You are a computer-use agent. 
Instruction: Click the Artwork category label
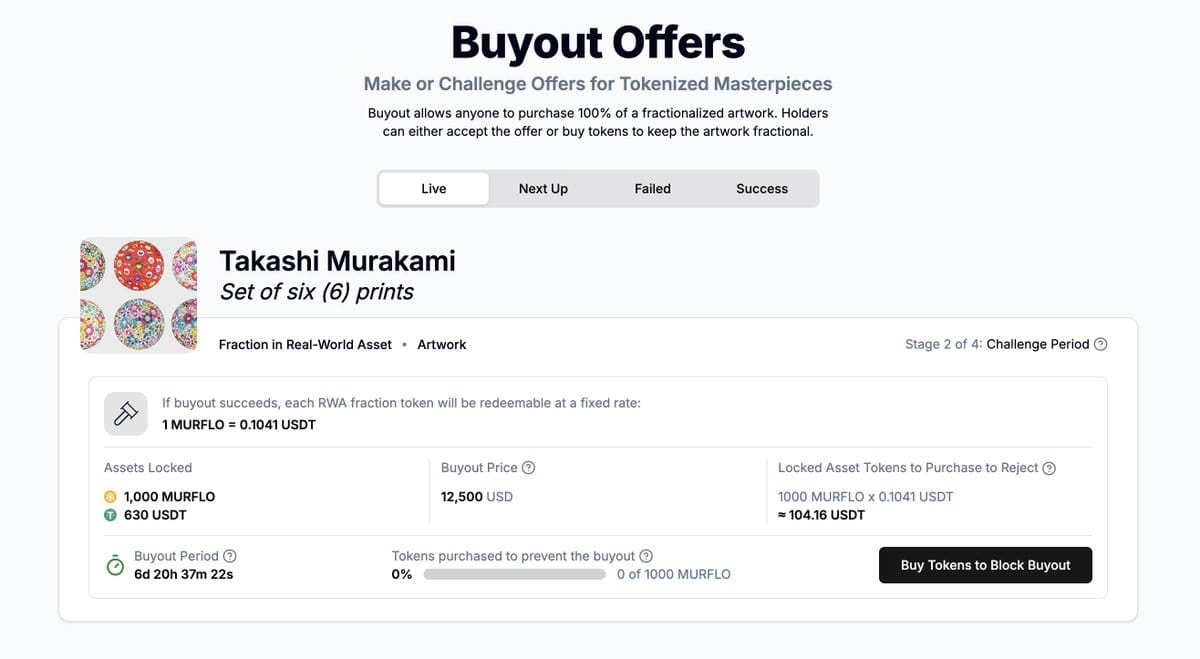pos(442,344)
